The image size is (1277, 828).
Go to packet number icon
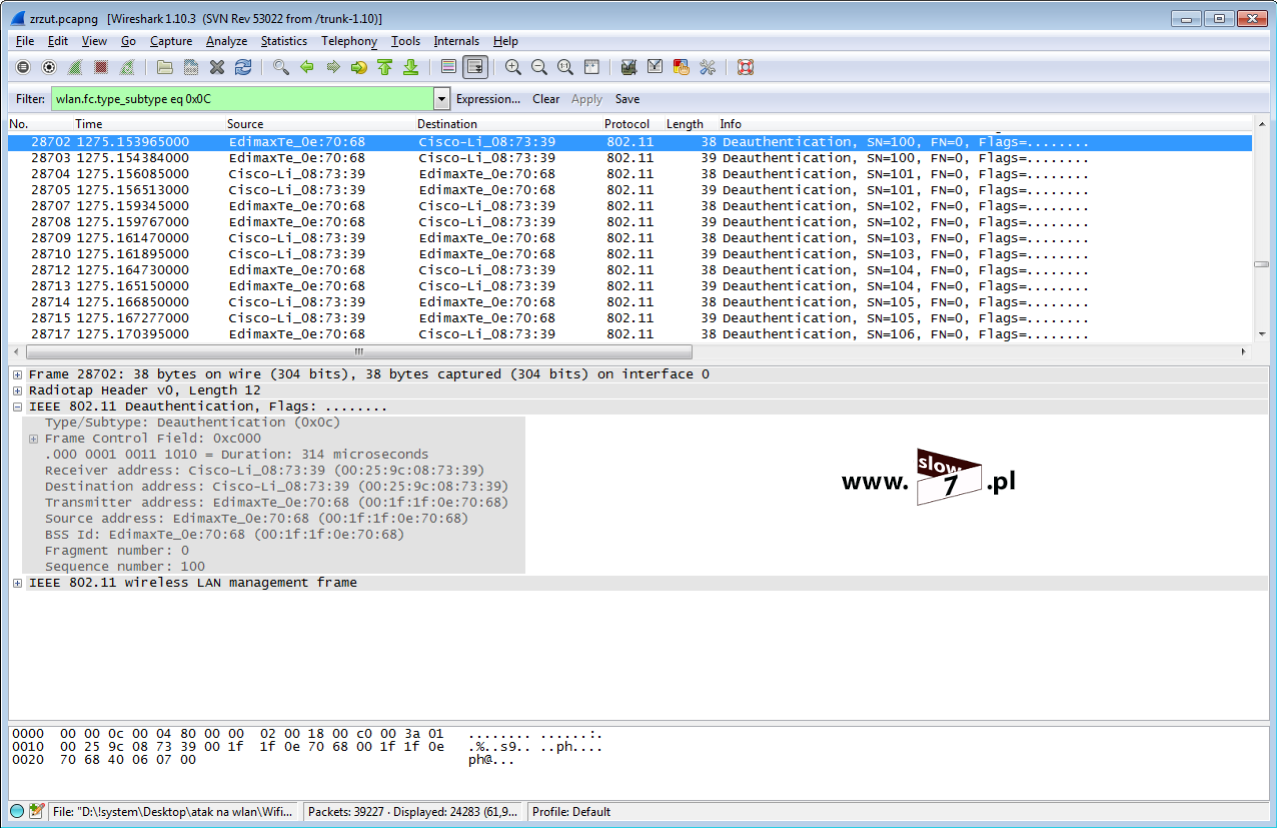coord(359,67)
